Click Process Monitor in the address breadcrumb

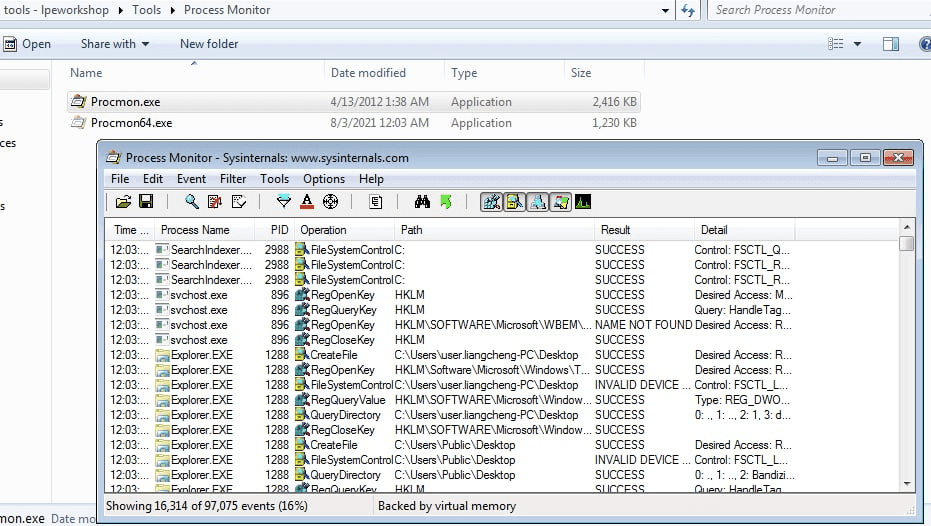pyautogui.click(x=227, y=10)
